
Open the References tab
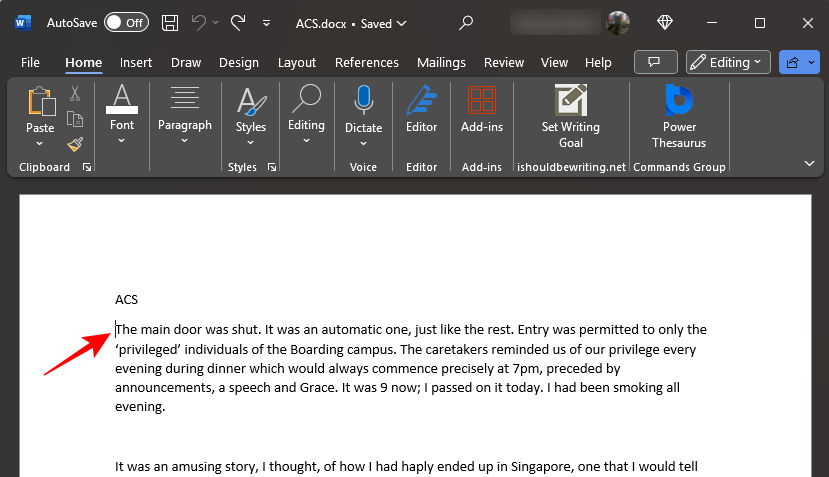coord(366,62)
